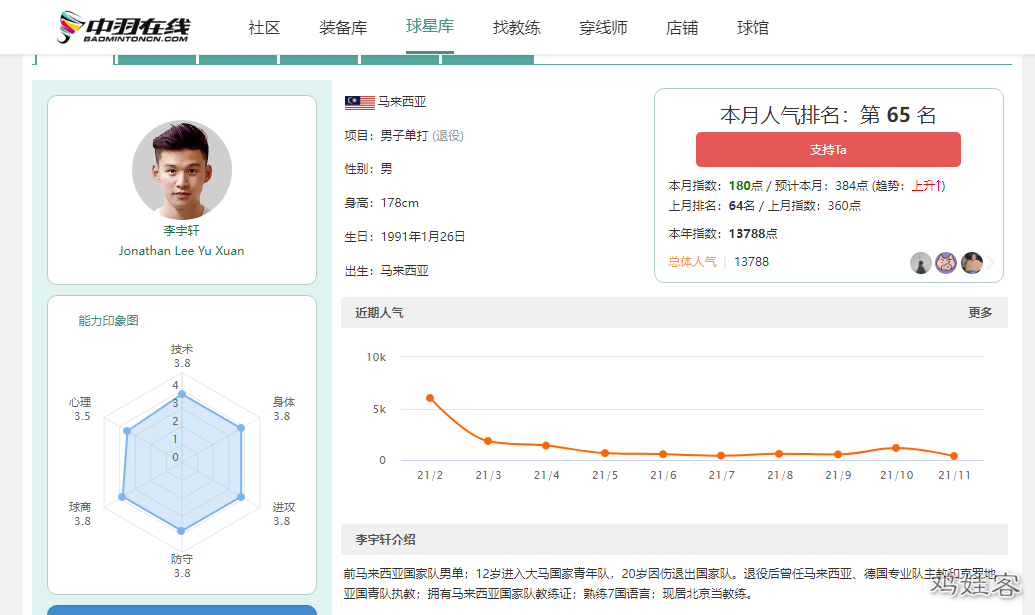The width and height of the screenshot is (1035, 615).
Task: Open the purple pig supporter avatar
Action: pyautogui.click(x=946, y=263)
